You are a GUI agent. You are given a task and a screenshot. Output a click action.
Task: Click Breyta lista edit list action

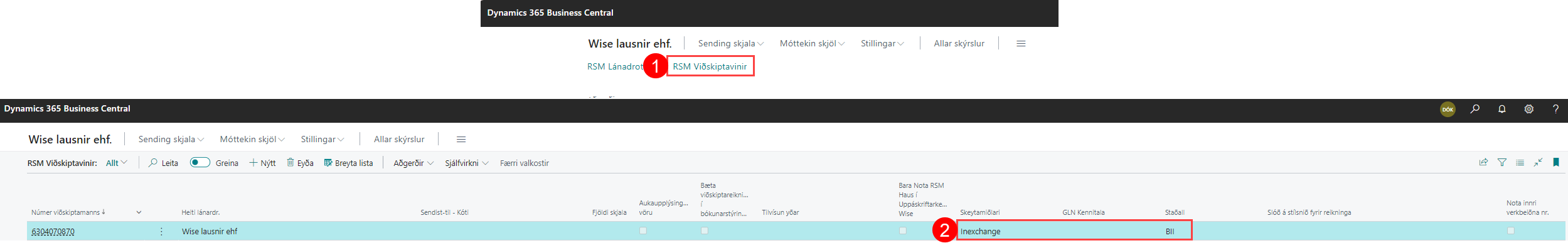[348, 163]
